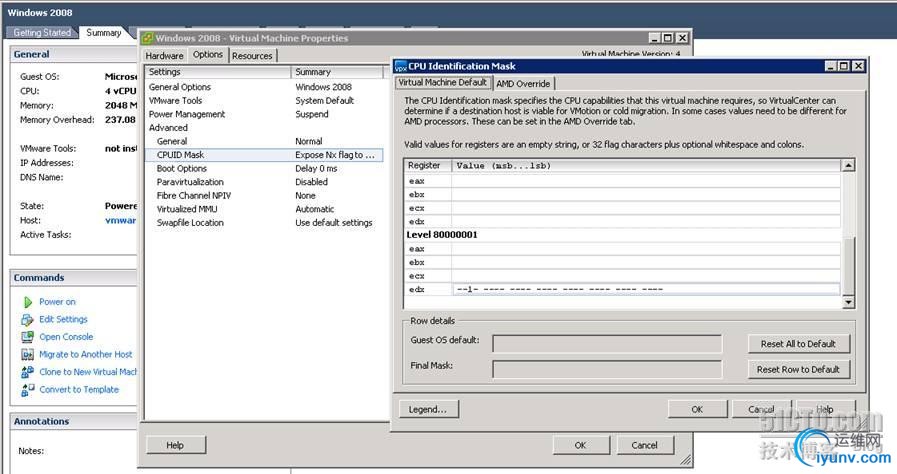The image size is (897, 474).
Task: Click the vmware host link
Action: 121,220
